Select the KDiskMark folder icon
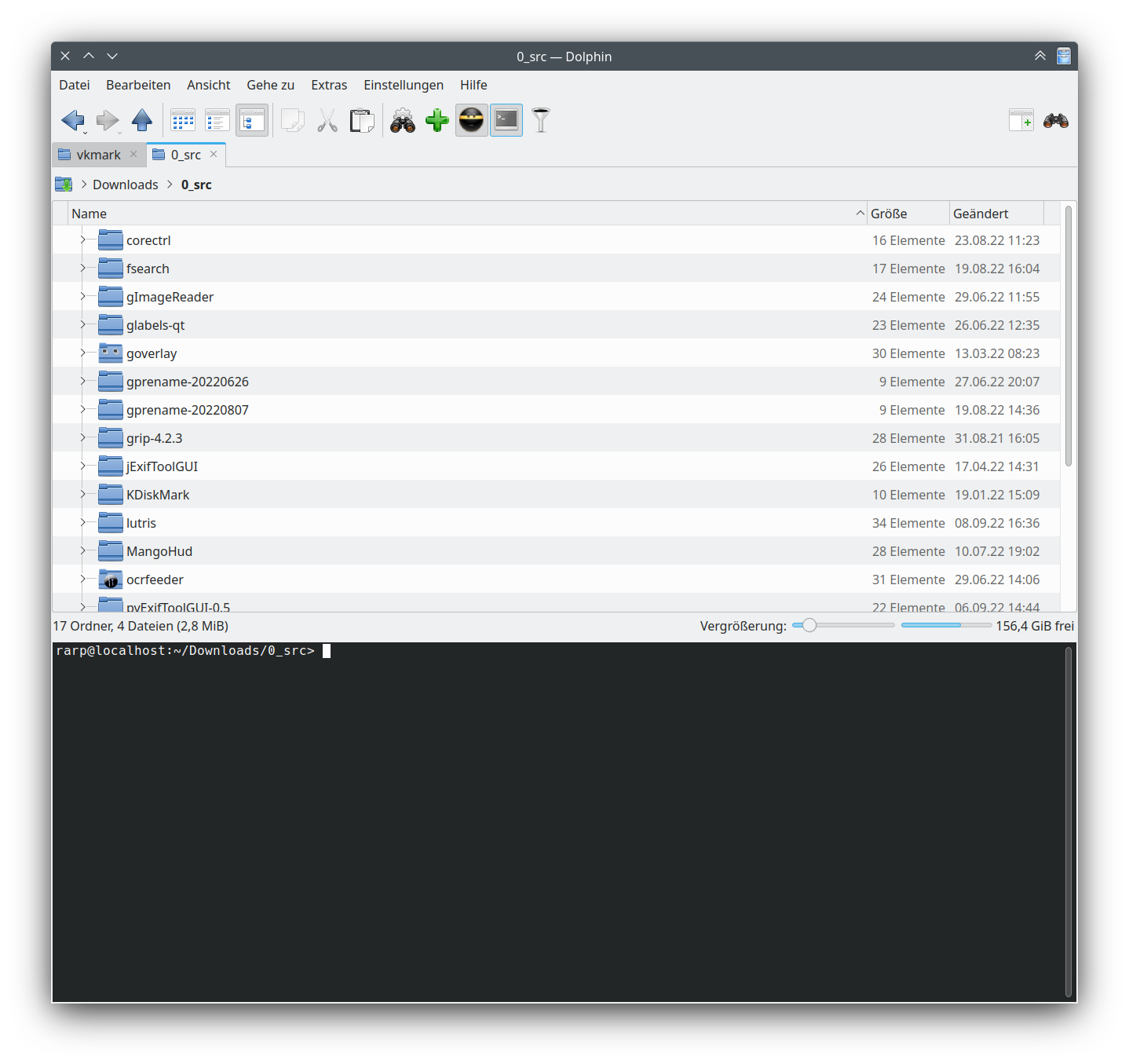The width and height of the screenshot is (1129, 1064). (x=111, y=494)
